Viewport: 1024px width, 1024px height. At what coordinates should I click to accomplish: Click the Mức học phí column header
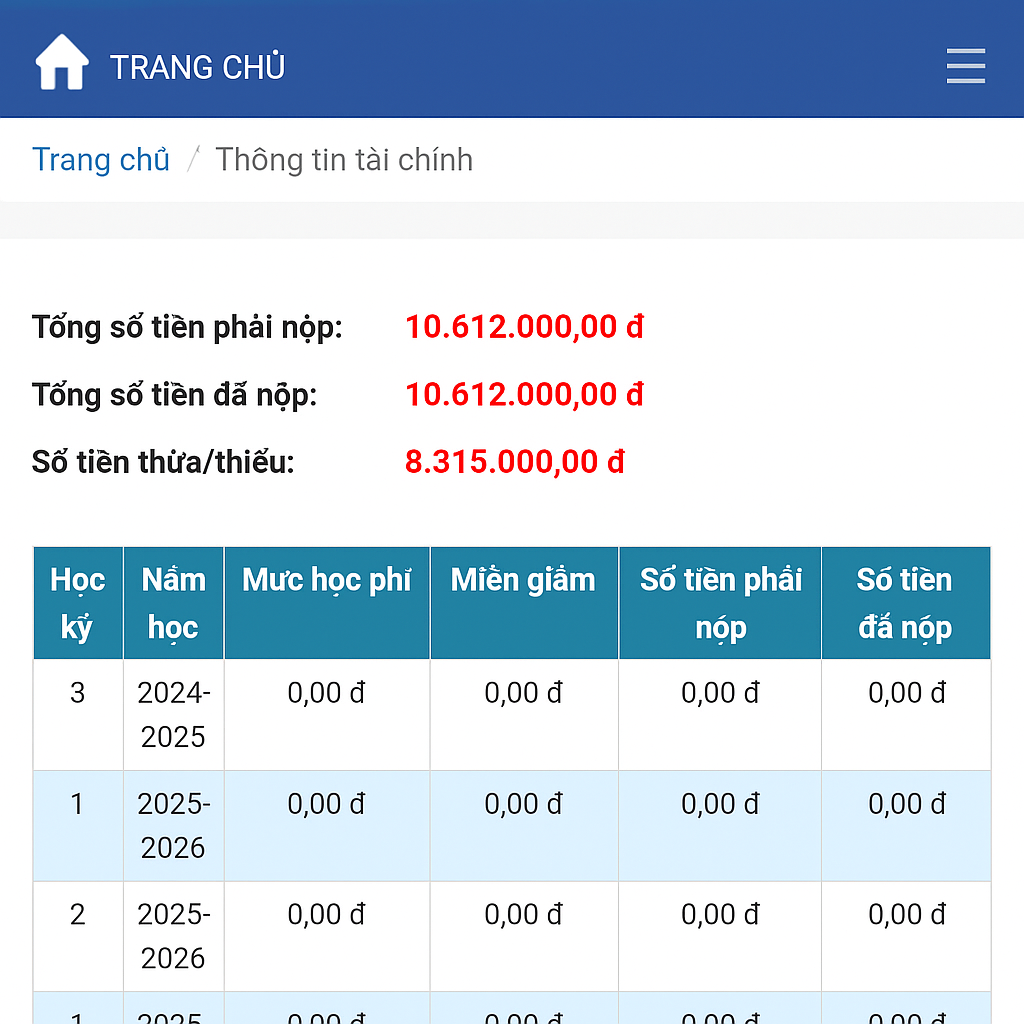click(x=326, y=579)
